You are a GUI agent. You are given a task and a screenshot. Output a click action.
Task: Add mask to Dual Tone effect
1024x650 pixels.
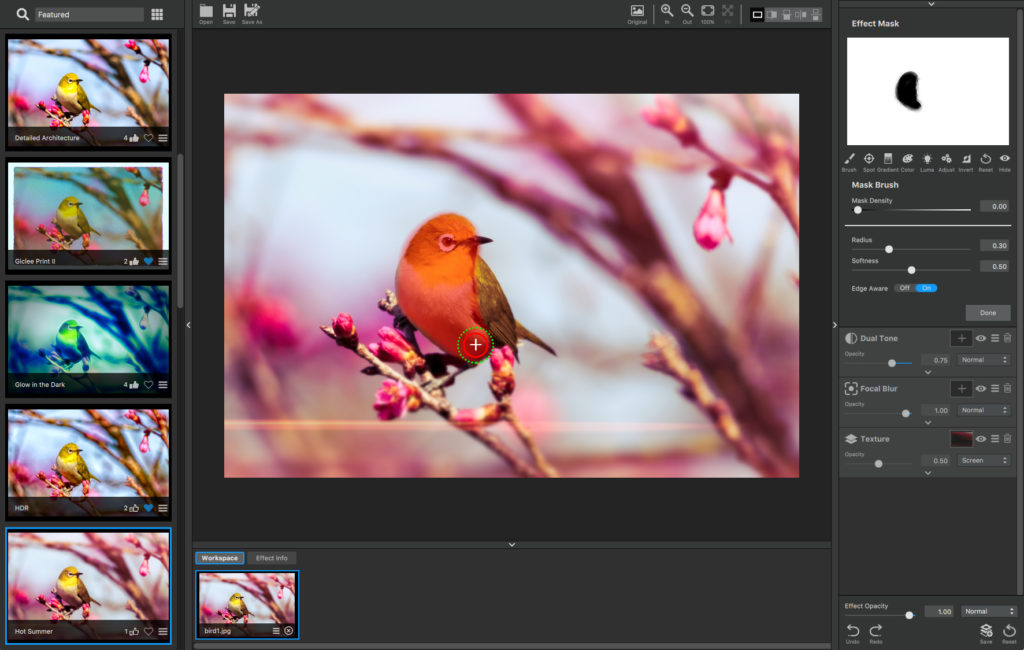tap(961, 338)
